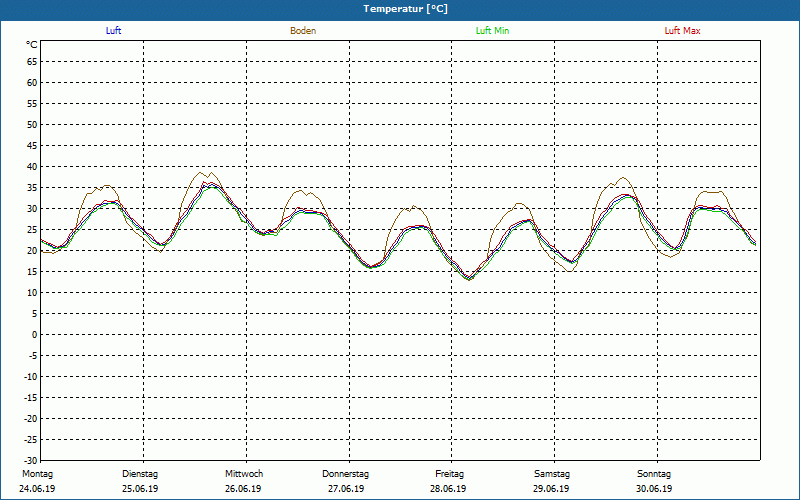Click the 35 value on the temperature axis
The width and height of the screenshot is (800, 500).
coord(32,188)
